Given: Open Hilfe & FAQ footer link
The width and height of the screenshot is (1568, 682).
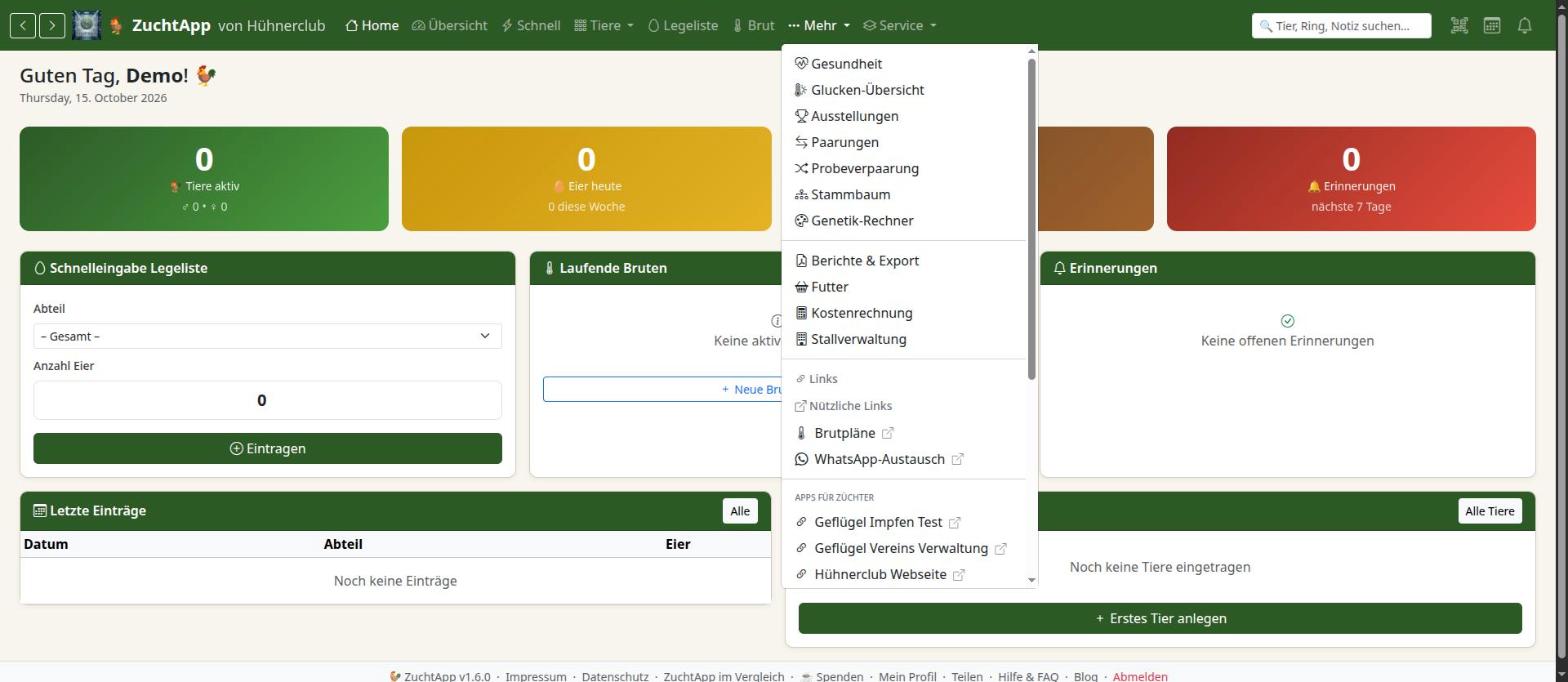Looking at the screenshot, I should 1028,677.
